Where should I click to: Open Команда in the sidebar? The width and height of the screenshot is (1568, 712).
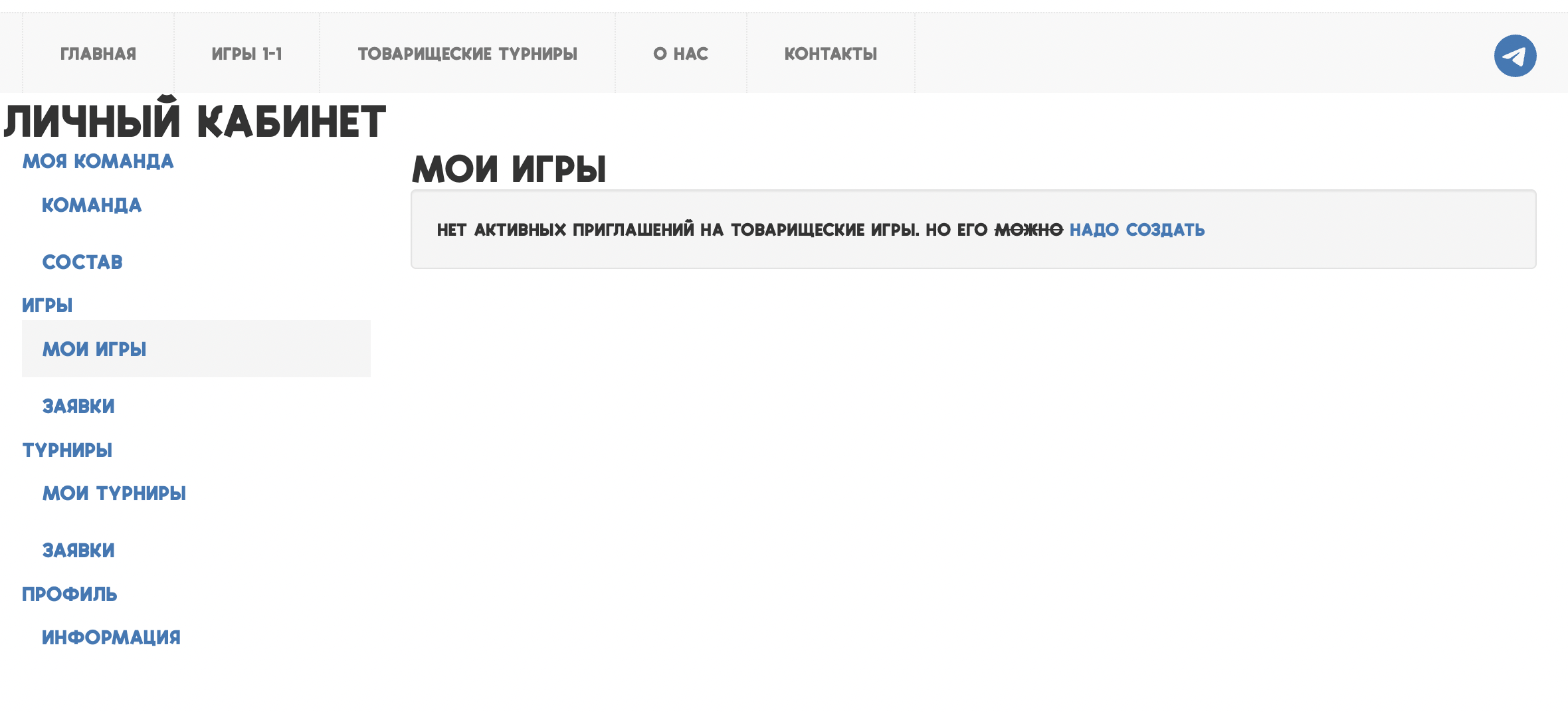pyautogui.click(x=92, y=205)
